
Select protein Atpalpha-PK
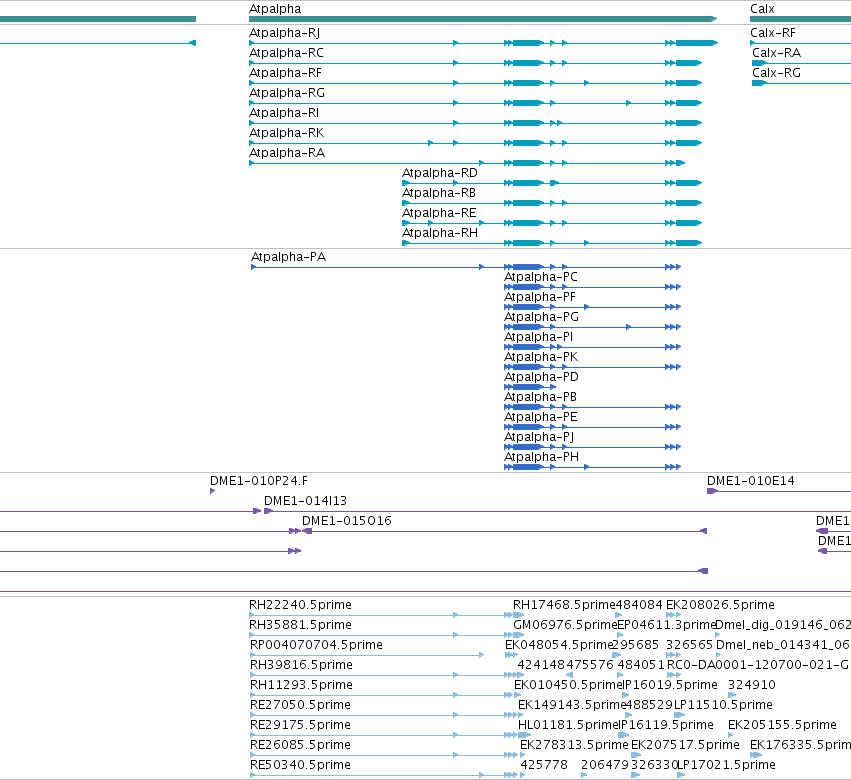click(x=541, y=357)
